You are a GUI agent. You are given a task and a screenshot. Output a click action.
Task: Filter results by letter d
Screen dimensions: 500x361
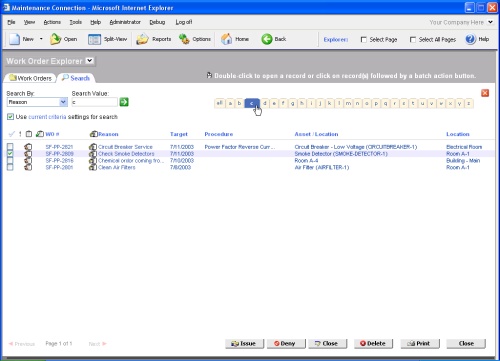click(x=265, y=103)
